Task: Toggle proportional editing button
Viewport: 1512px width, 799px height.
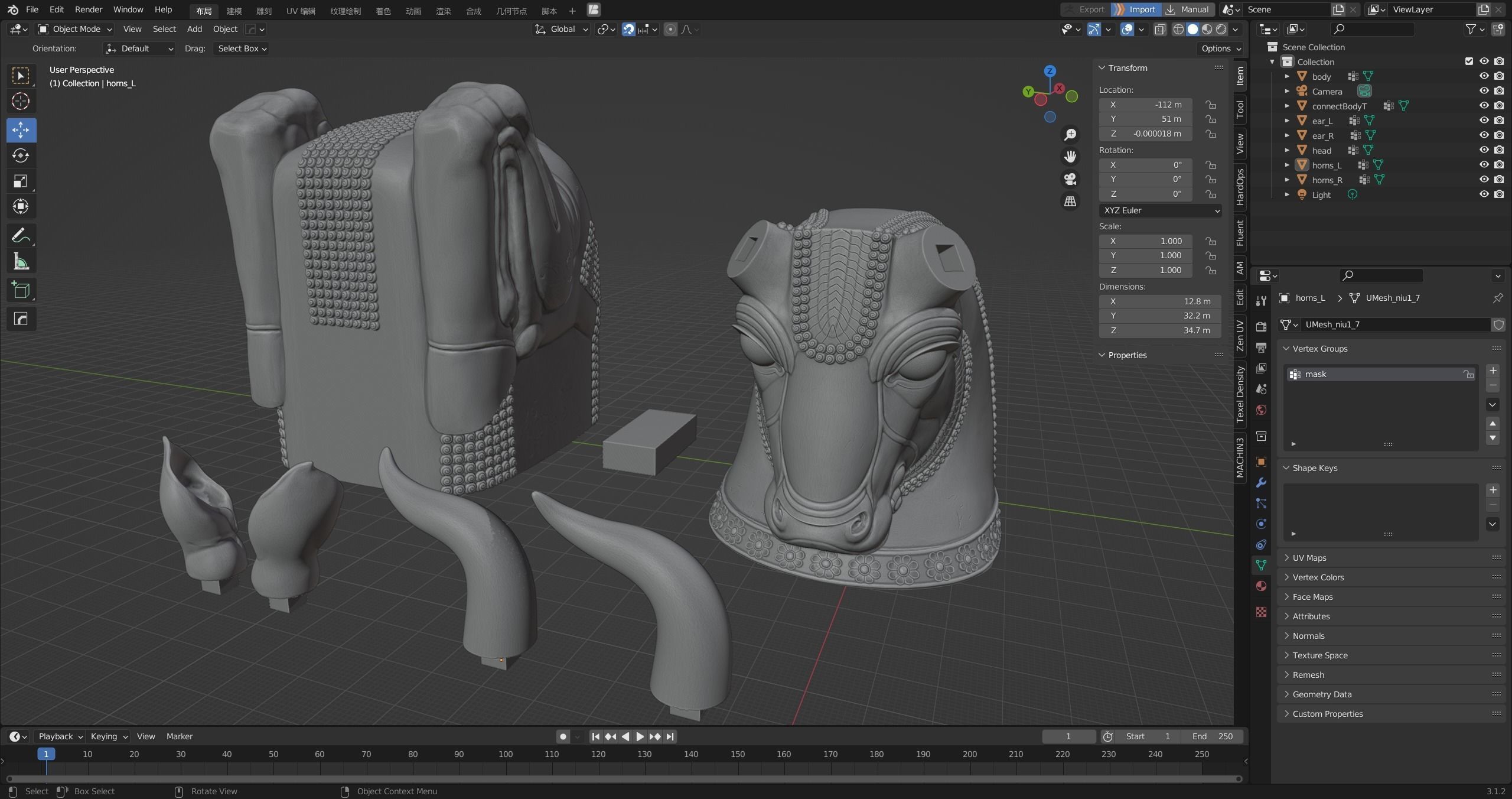Action: click(670, 29)
